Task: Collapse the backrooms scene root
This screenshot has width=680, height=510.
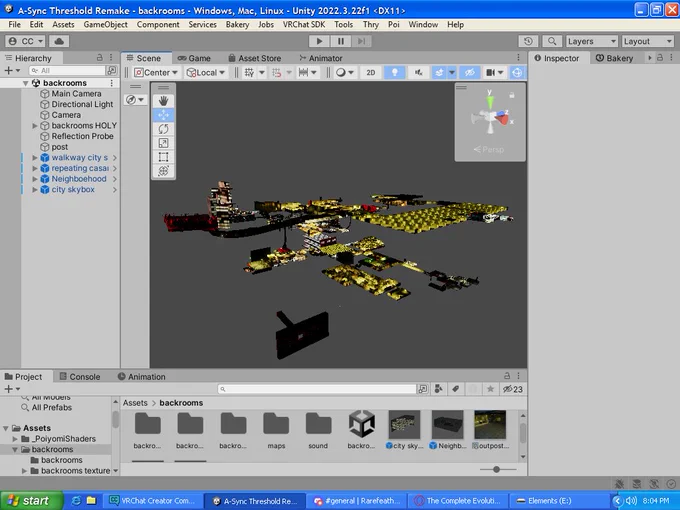Action: click(x=26, y=83)
